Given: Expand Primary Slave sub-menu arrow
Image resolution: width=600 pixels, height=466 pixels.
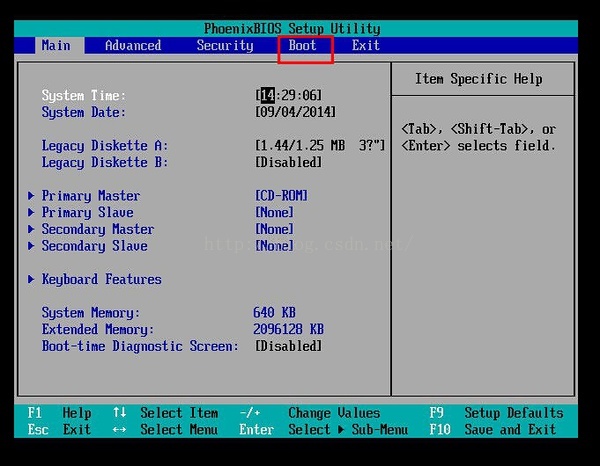Looking at the screenshot, I should 31,212.
